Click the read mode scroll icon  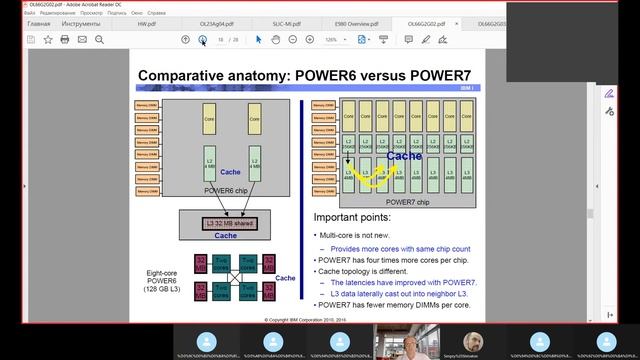(x=383, y=40)
